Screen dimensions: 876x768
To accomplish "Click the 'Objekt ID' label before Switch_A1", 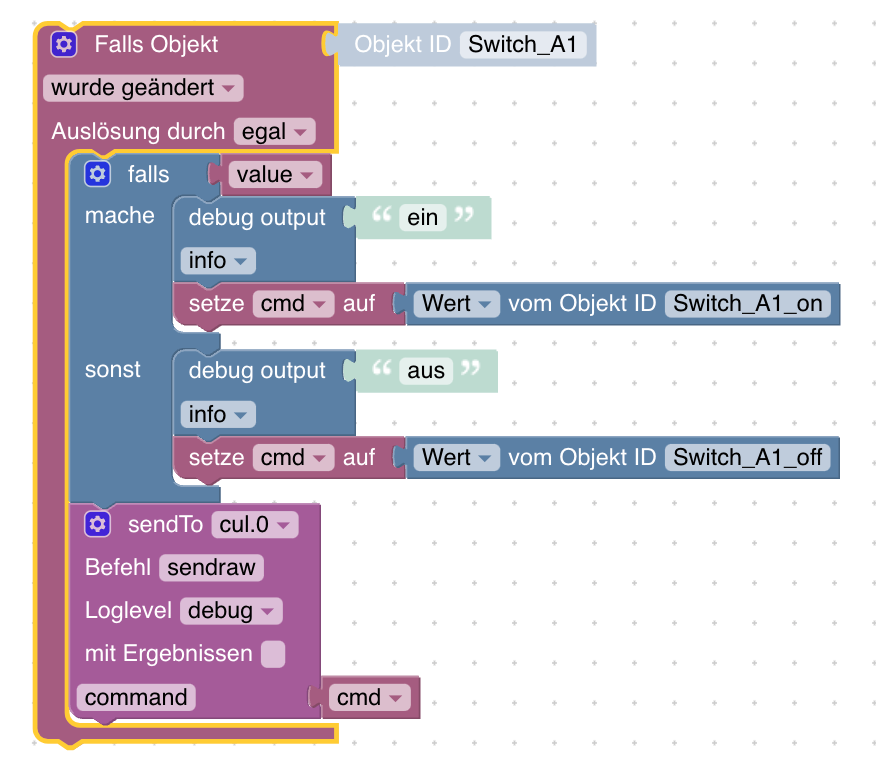I will [402, 44].
